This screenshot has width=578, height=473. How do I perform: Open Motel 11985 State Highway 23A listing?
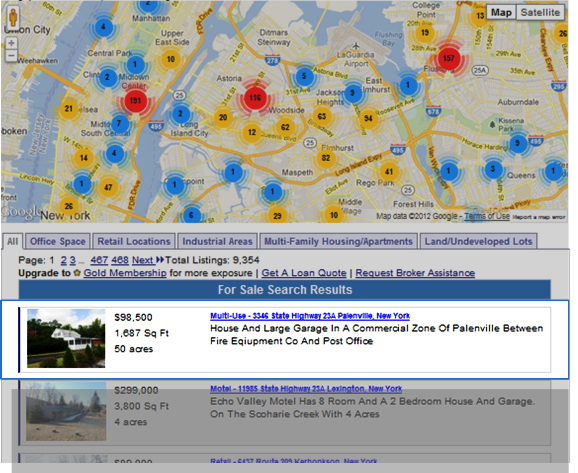pyautogui.click(x=306, y=389)
